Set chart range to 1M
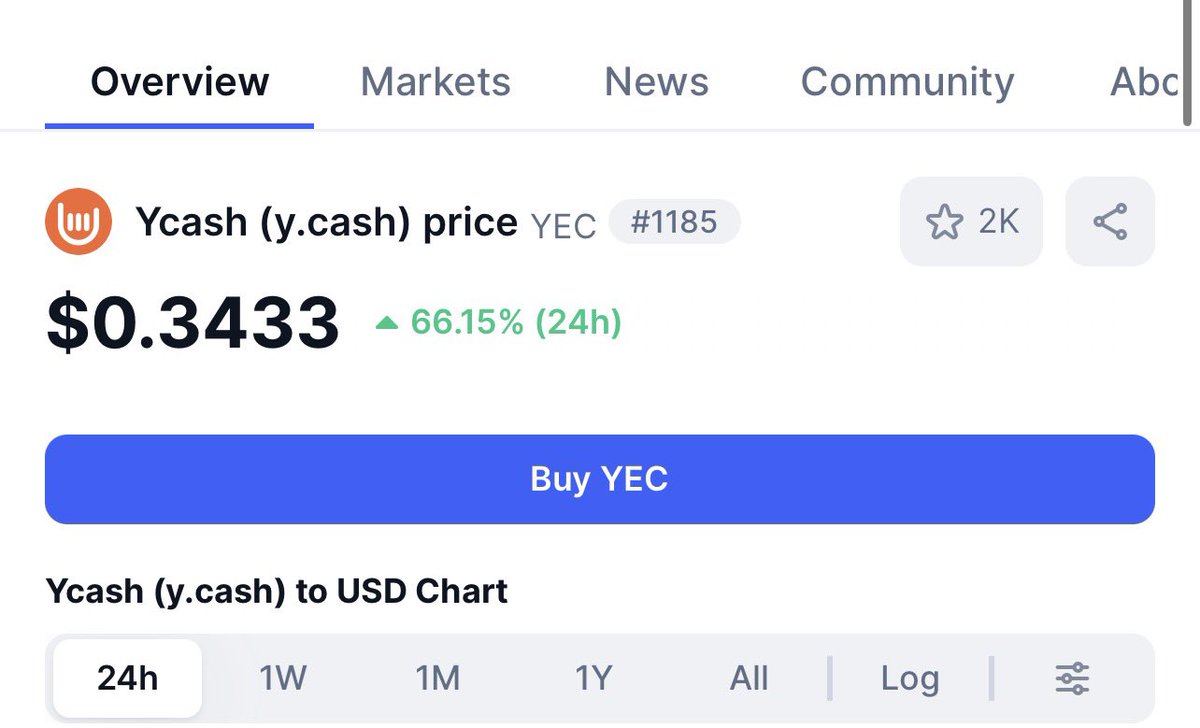 coord(438,679)
